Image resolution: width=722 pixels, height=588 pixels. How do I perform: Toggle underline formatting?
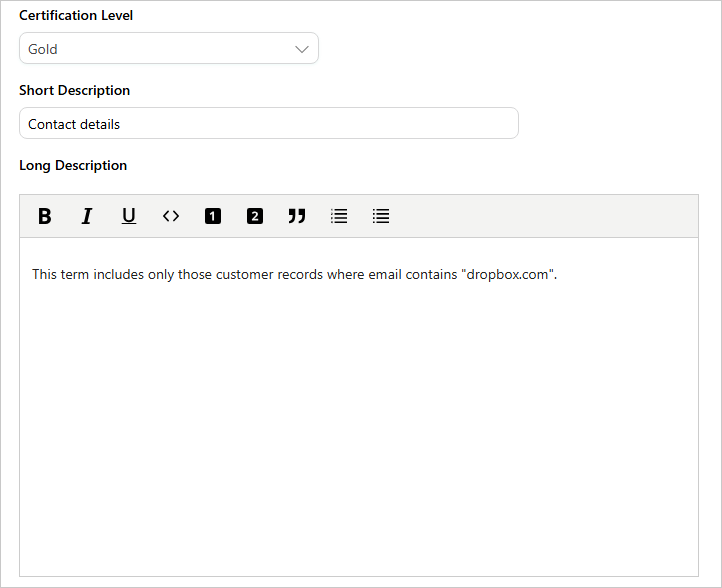pos(128,216)
